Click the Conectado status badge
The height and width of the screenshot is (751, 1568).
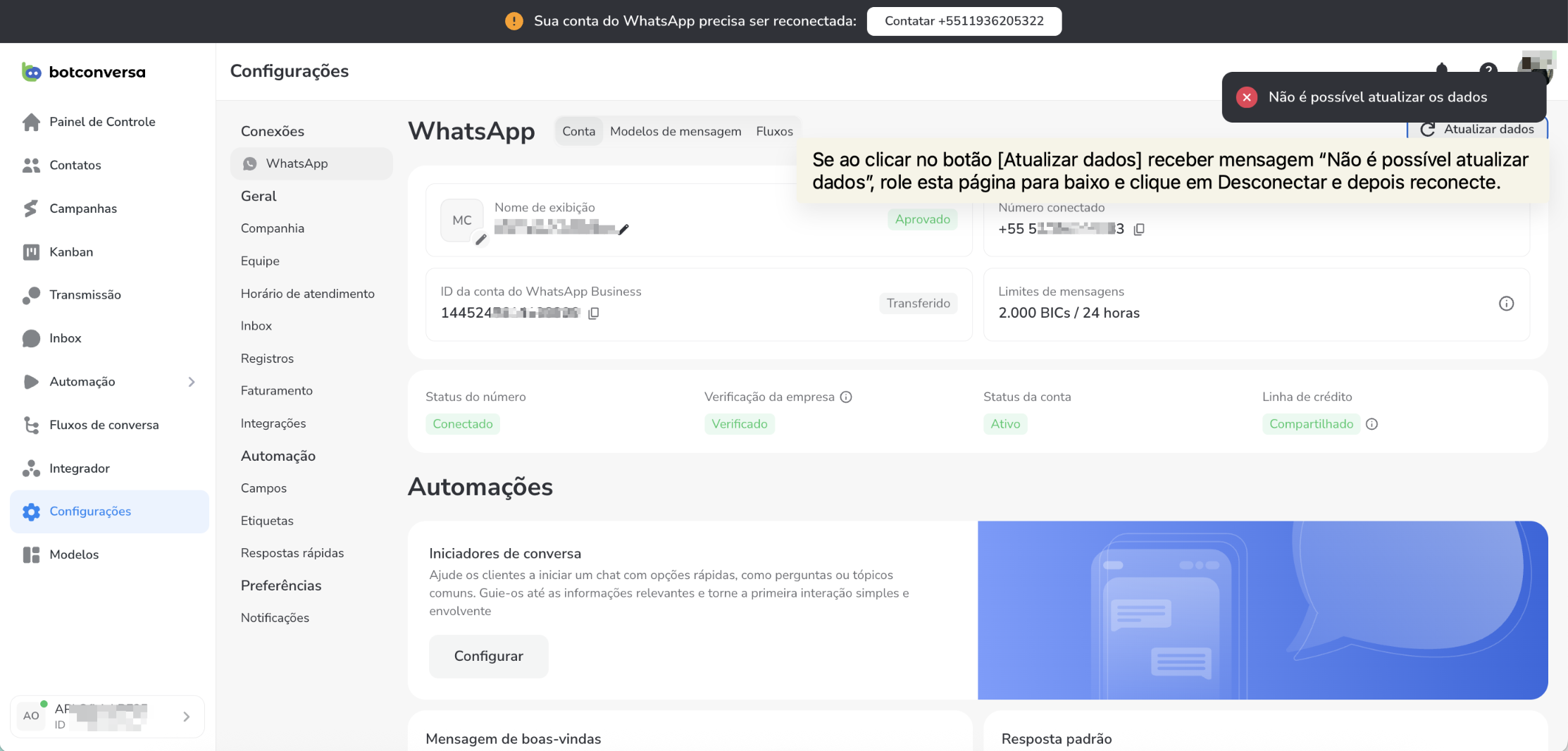coord(463,424)
